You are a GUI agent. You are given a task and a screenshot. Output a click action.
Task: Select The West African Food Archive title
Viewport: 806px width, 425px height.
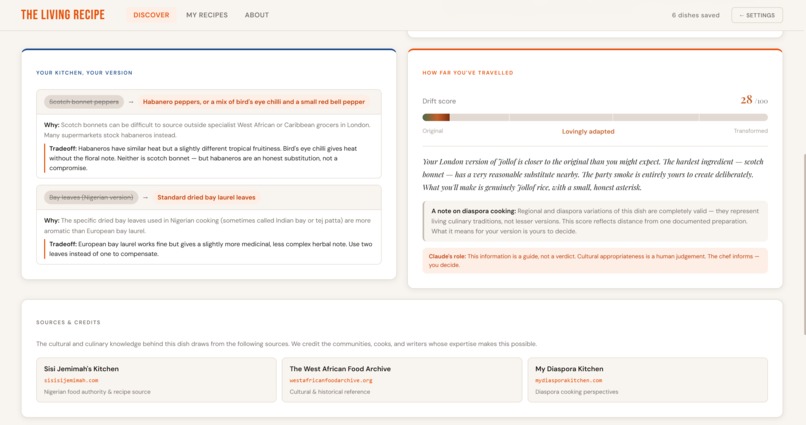340,369
